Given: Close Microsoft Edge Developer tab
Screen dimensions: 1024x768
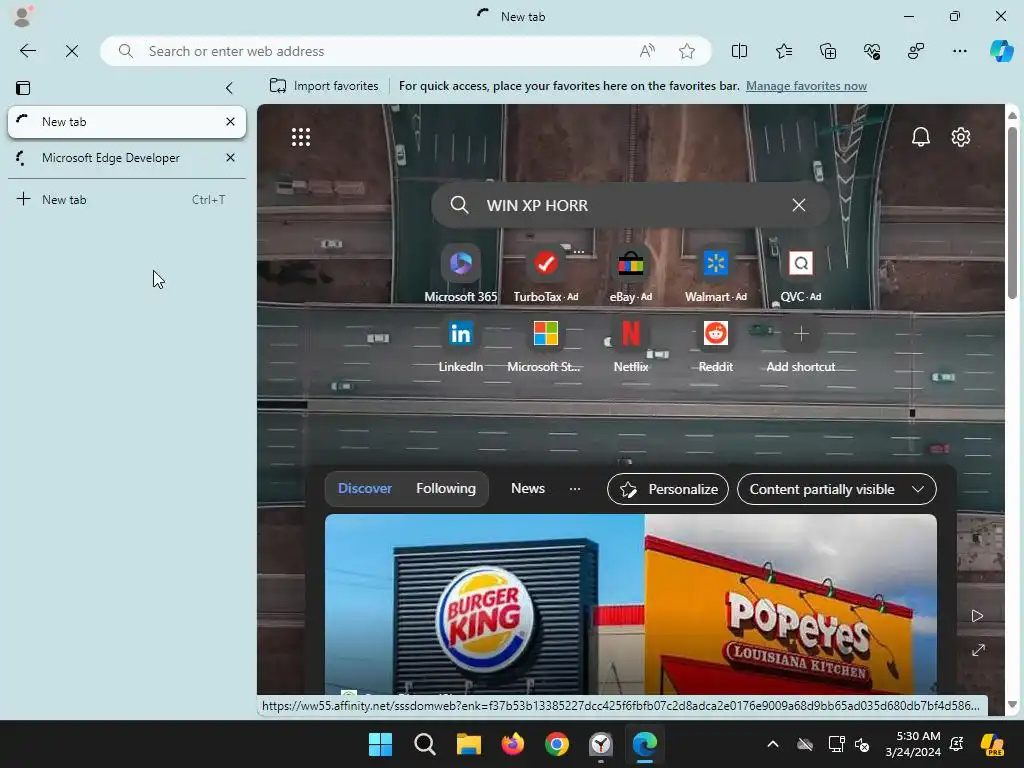Looking at the screenshot, I should (230, 157).
